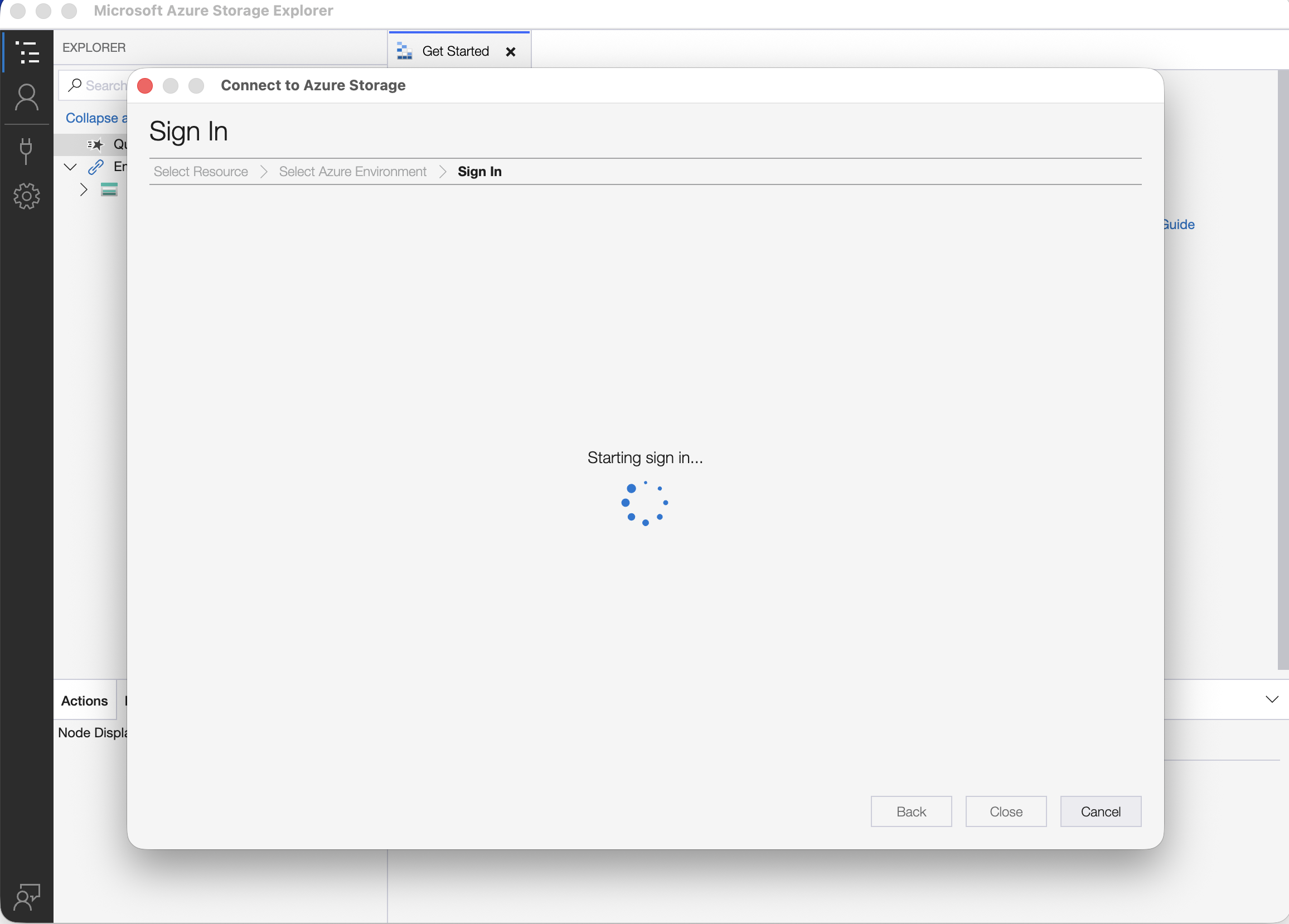Select the Actions tab in bottom panel
1289x924 pixels.
click(x=85, y=701)
